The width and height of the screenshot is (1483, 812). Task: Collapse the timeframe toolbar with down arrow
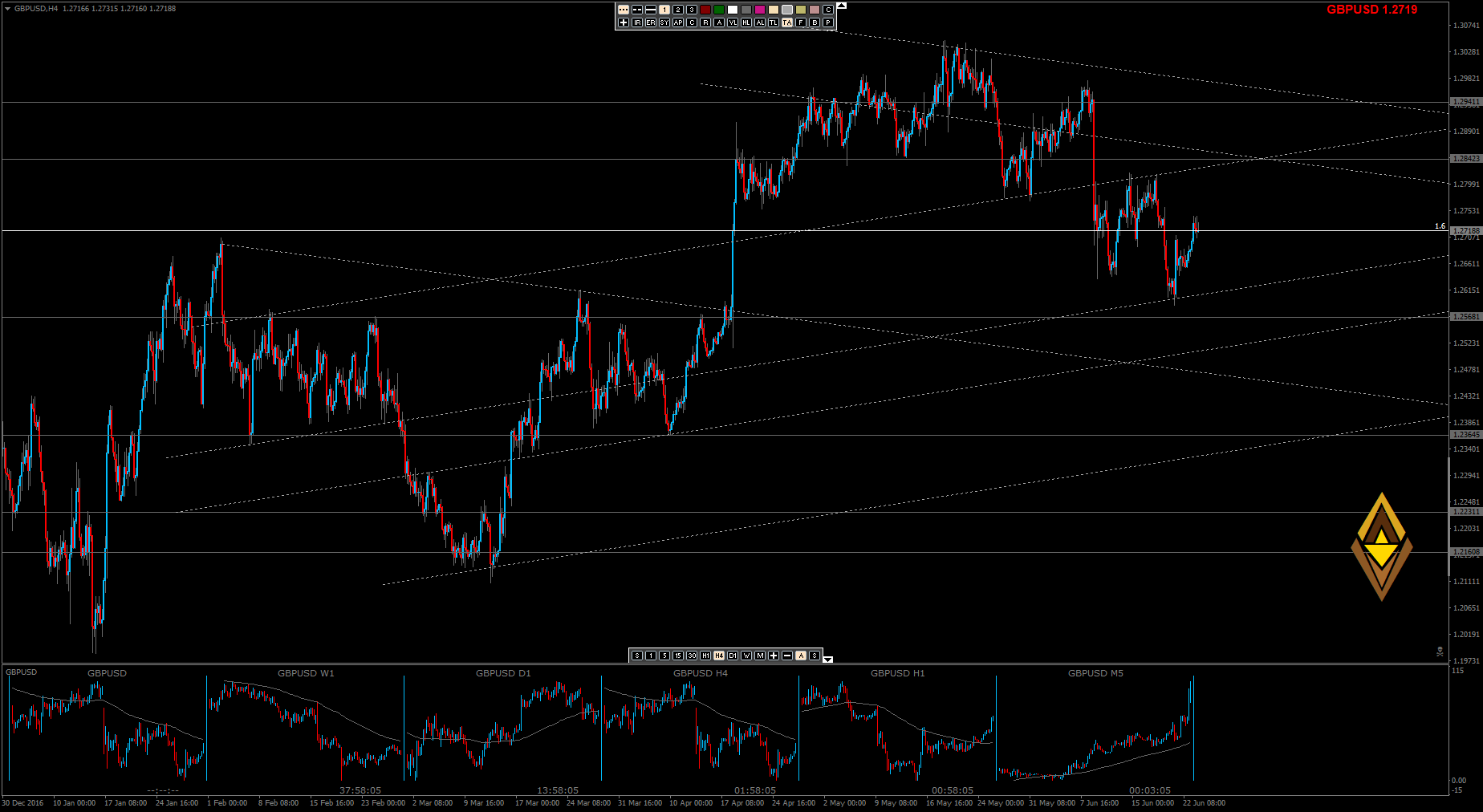click(x=828, y=660)
